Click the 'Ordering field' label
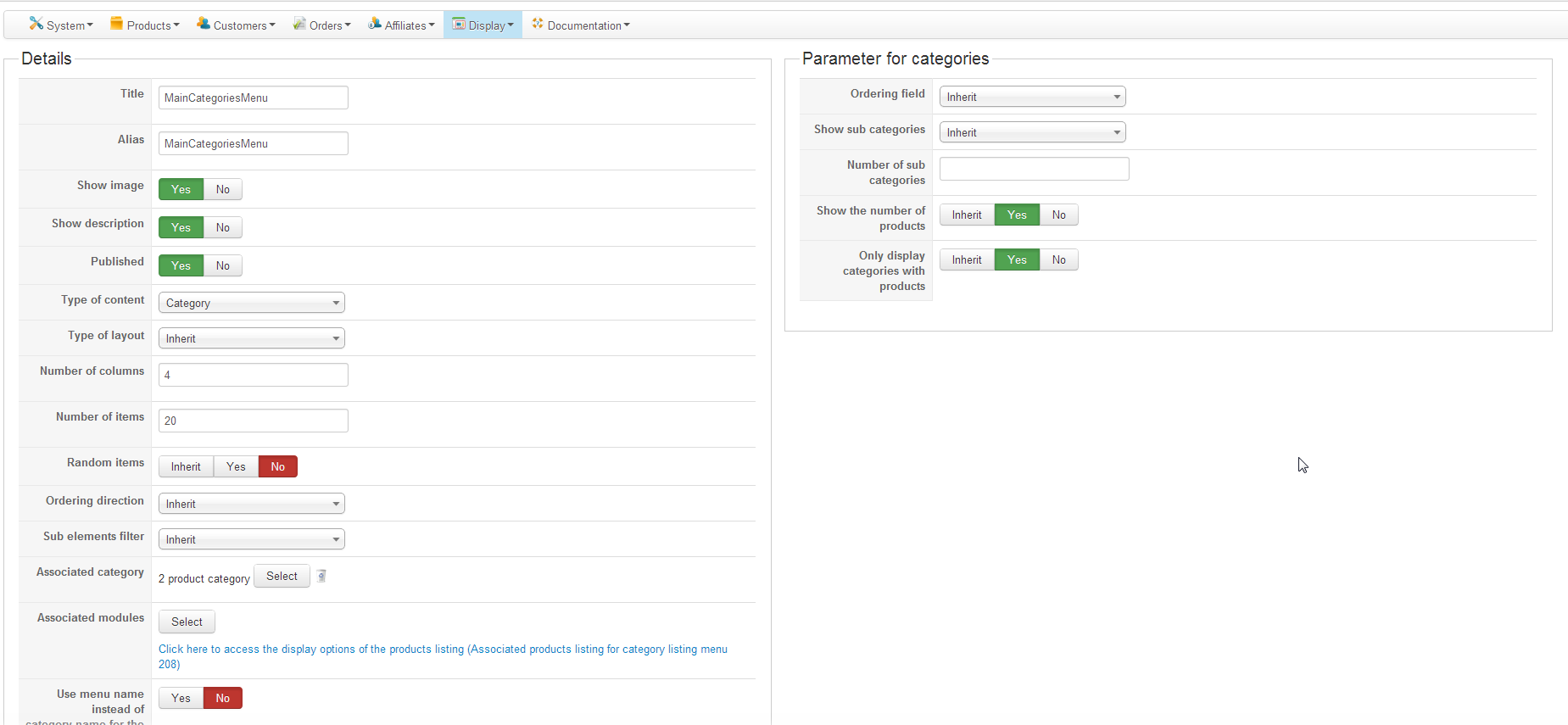The height and width of the screenshot is (725, 1568). point(888,93)
